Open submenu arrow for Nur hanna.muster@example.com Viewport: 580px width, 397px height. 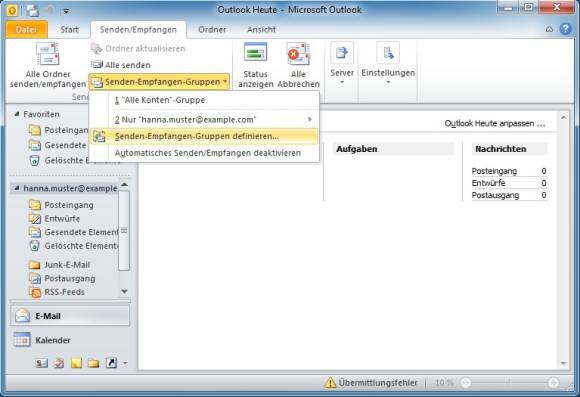click(x=310, y=120)
